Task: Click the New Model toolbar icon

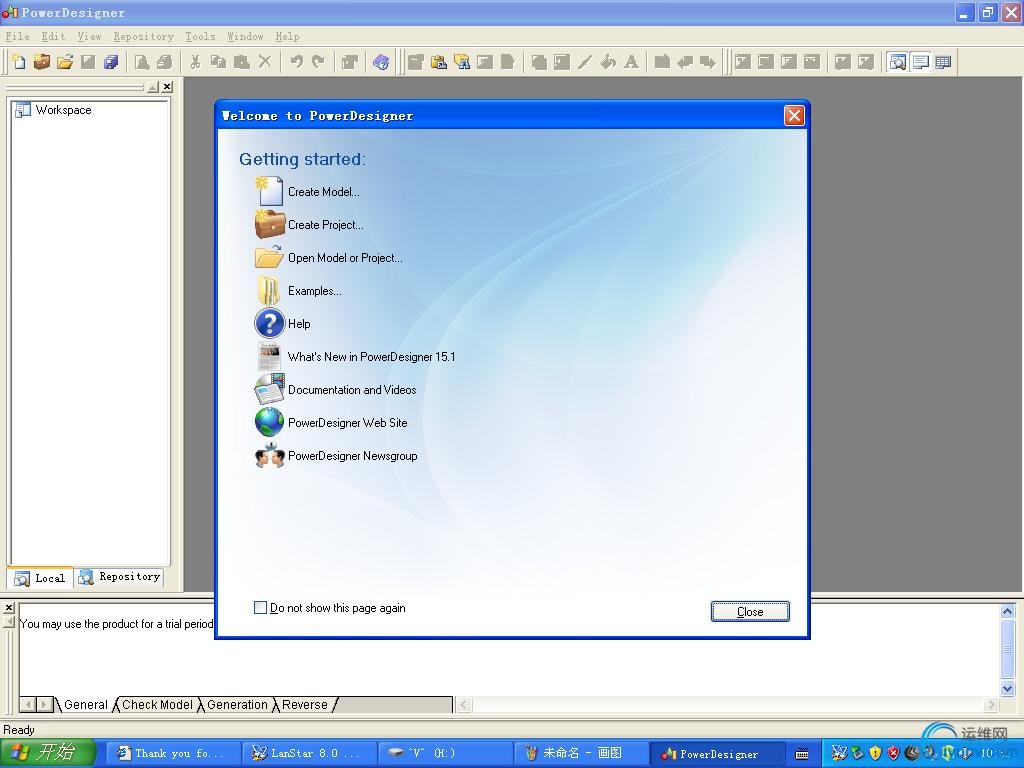Action: [19, 62]
